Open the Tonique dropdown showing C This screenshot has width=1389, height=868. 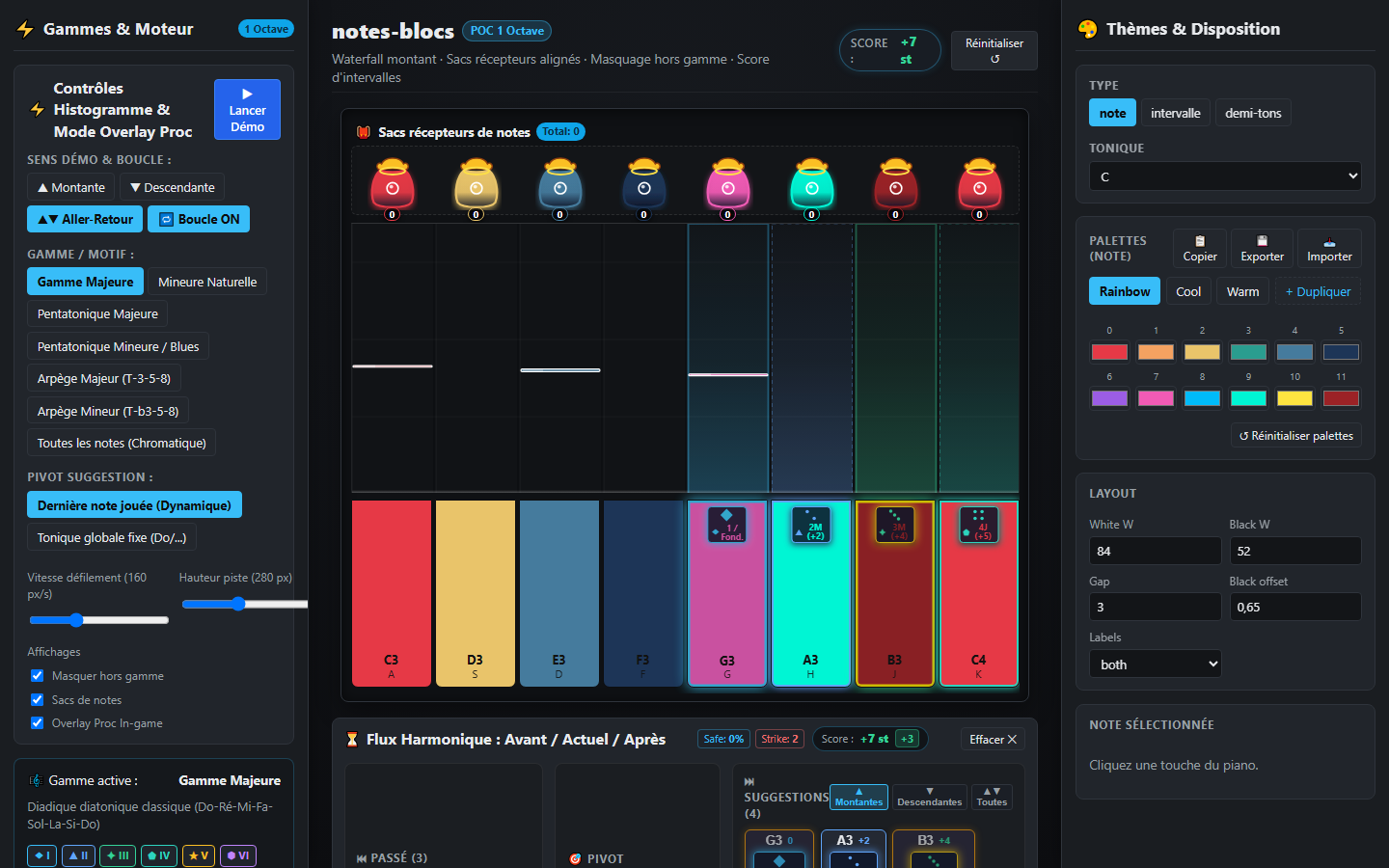1225,176
